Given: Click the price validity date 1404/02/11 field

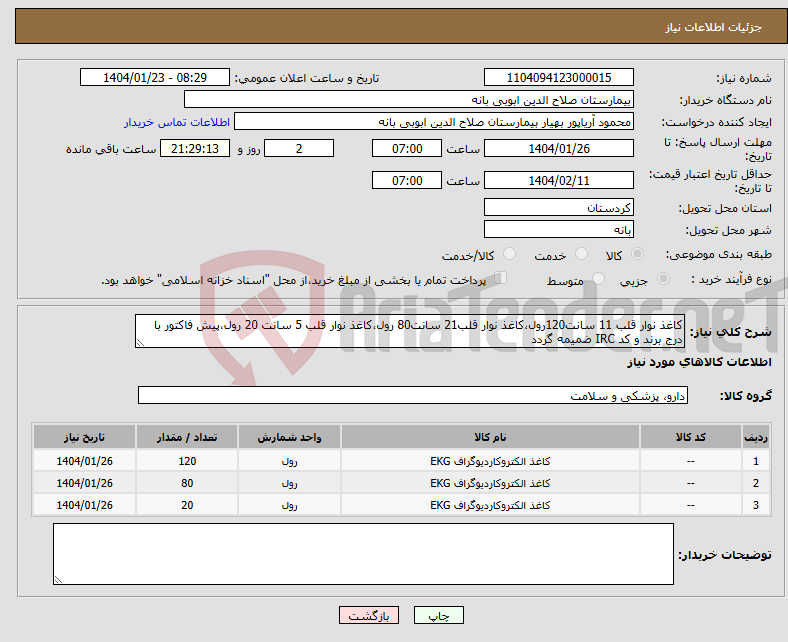Looking at the screenshot, I should click(x=559, y=180).
